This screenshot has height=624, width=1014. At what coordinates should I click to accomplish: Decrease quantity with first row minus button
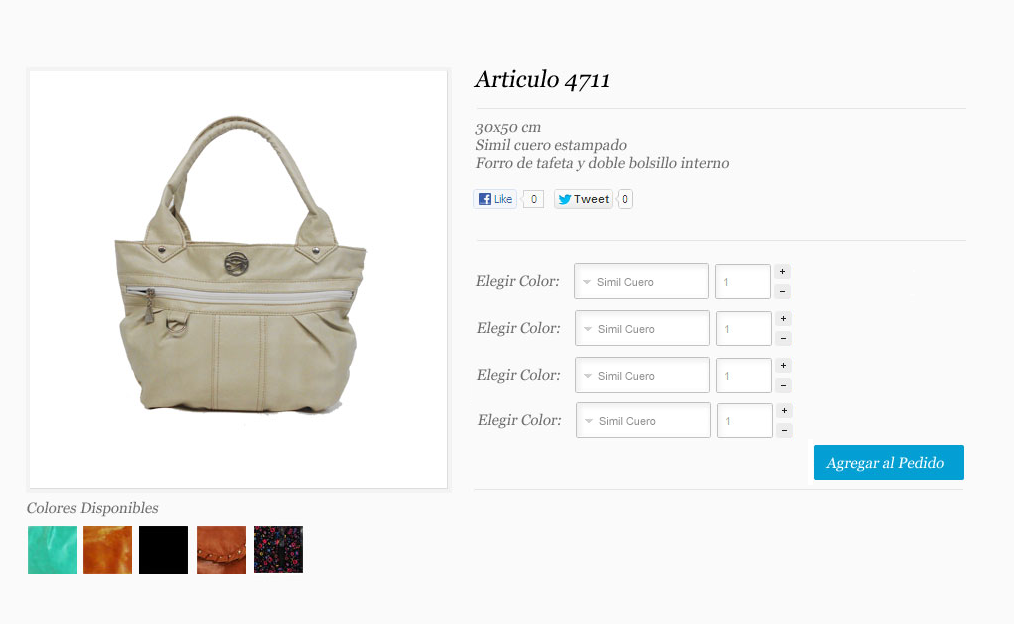tap(782, 292)
